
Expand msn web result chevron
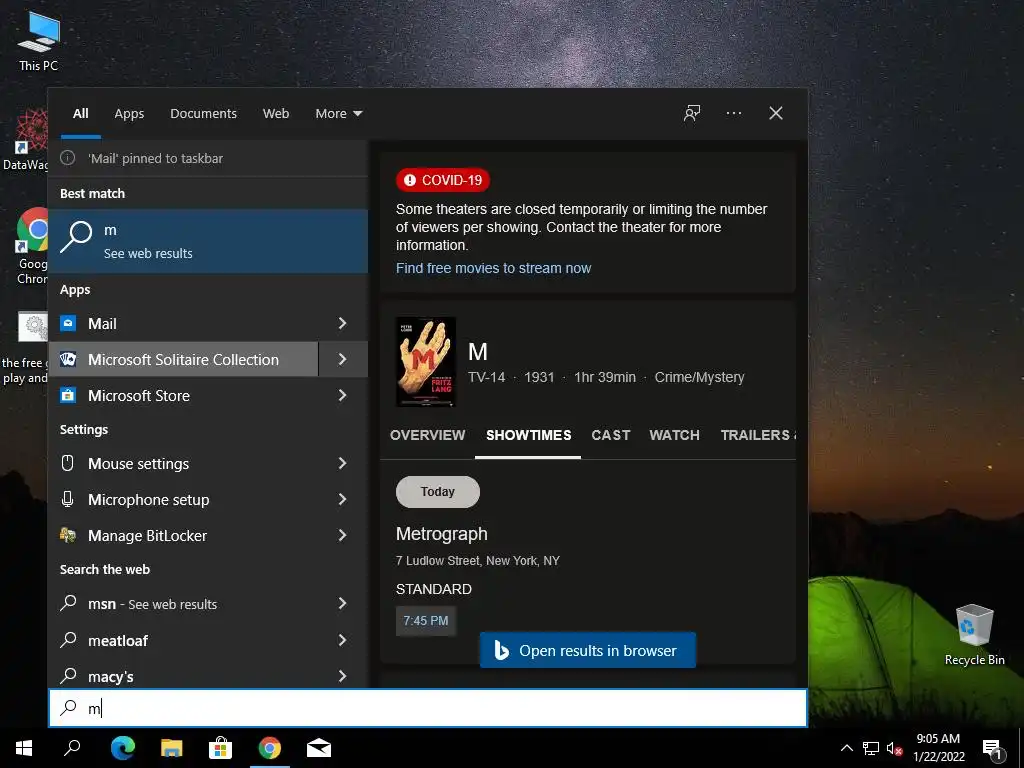click(x=343, y=604)
